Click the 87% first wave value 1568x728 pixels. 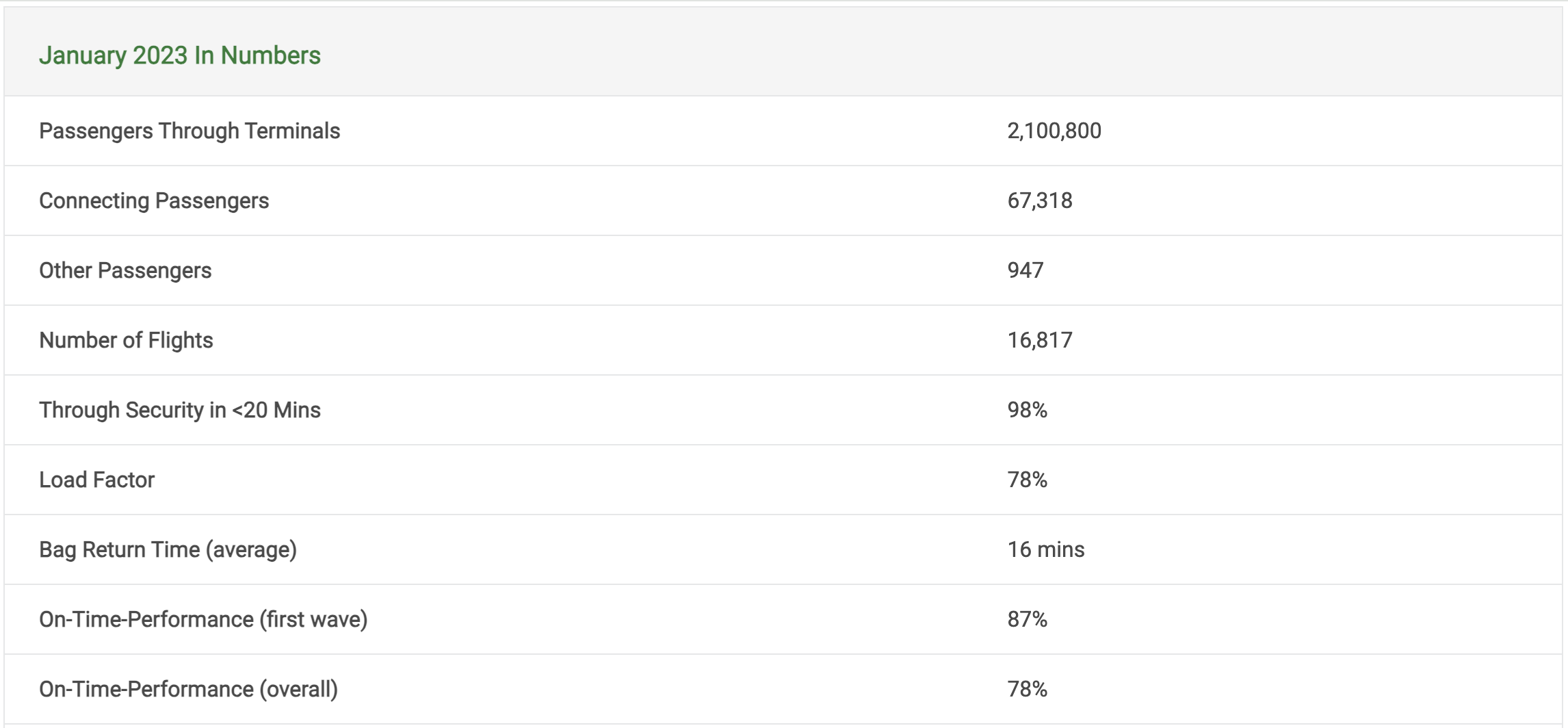pyautogui.click(x=1028, y=619)
